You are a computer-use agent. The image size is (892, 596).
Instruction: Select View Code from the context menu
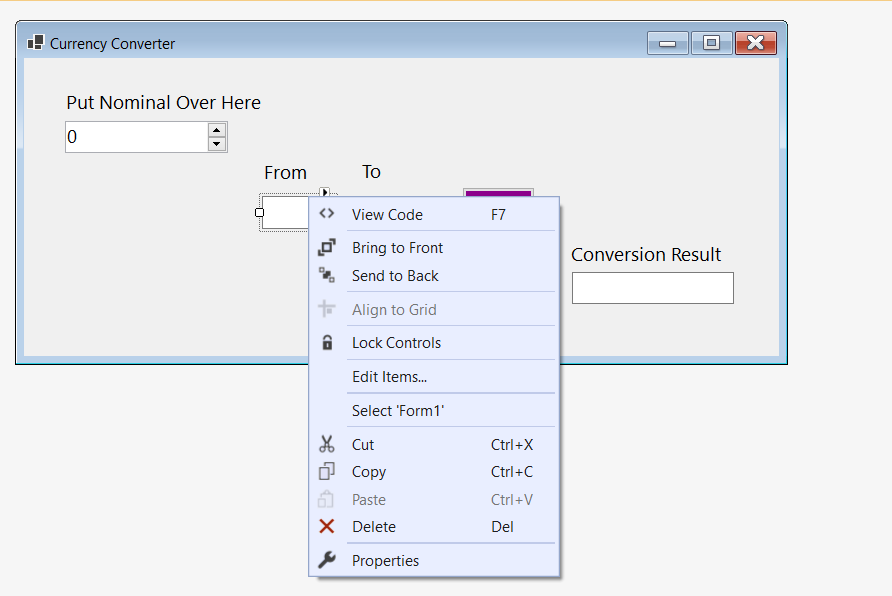coord(435,214)
